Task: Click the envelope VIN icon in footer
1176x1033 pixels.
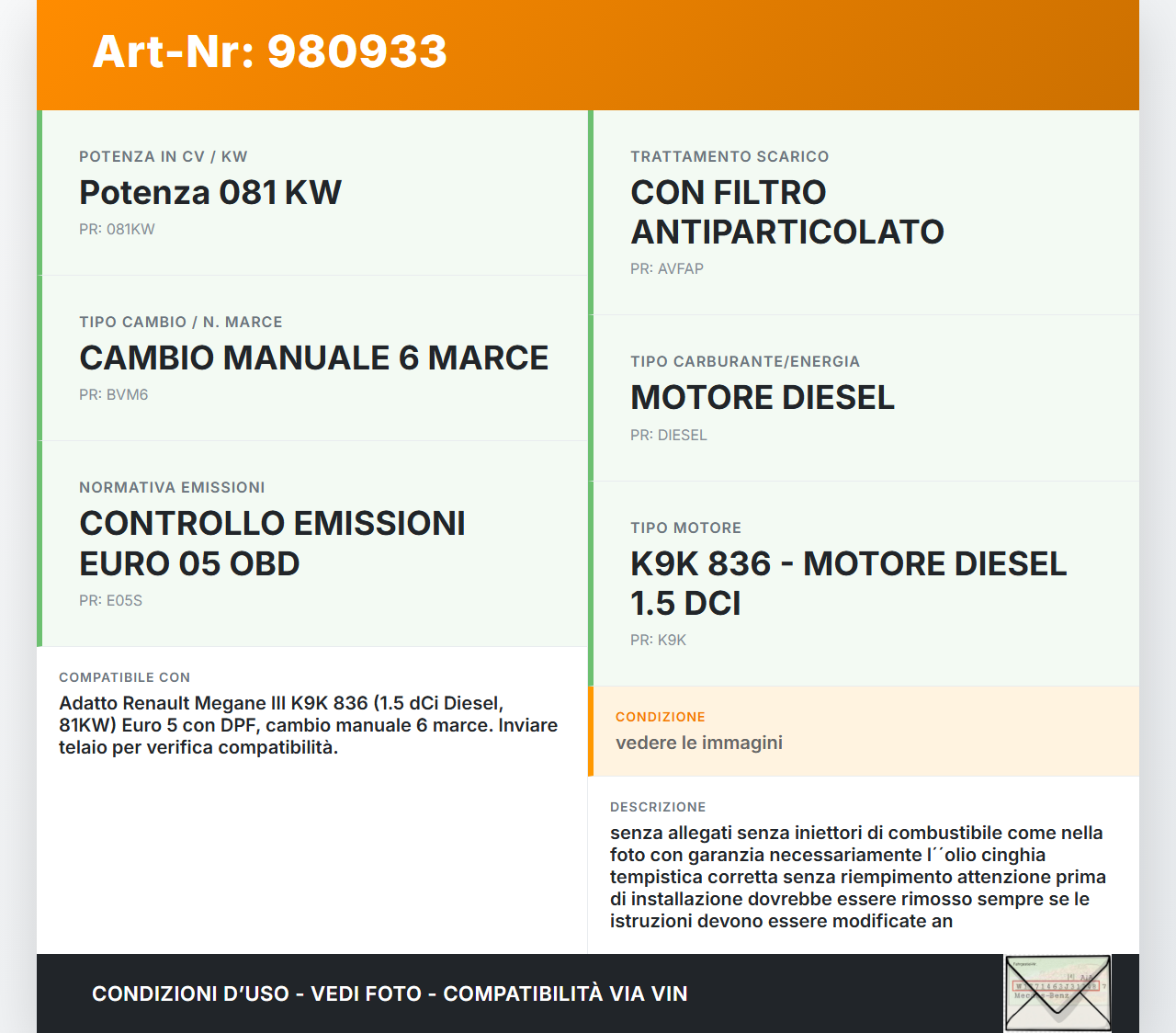Action: (x=1057, y=993)
